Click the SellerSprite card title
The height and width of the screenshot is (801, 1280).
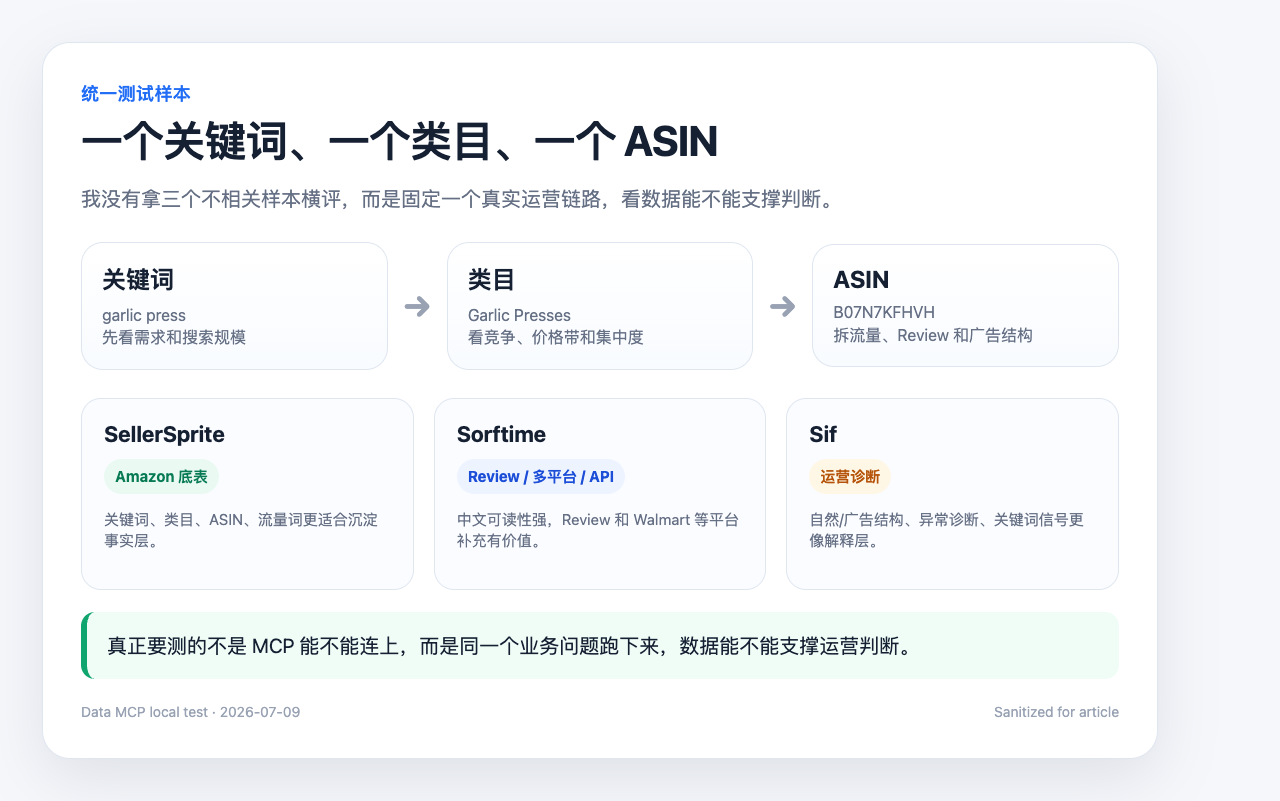pos(164,434)
